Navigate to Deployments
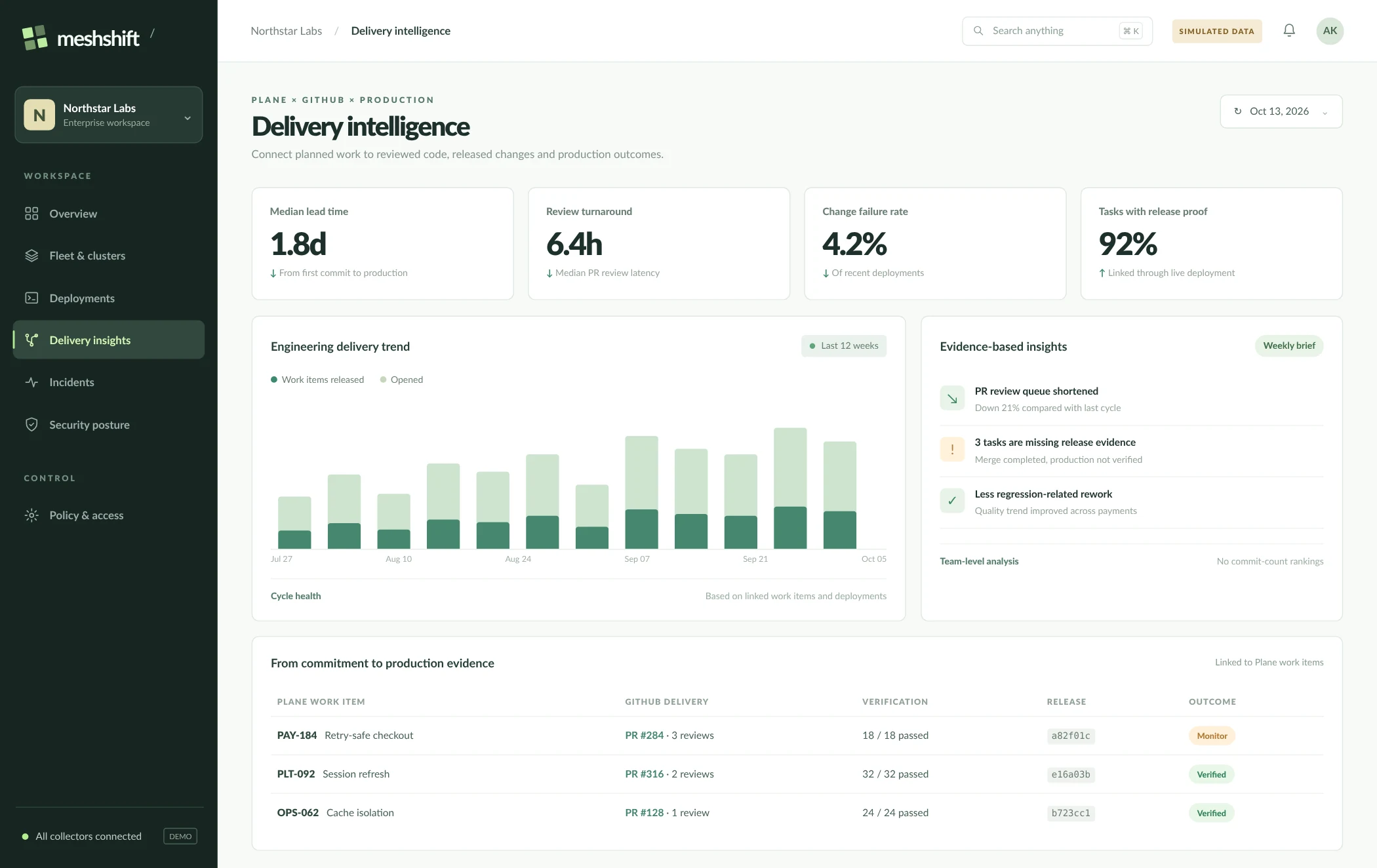The width and height of the screenshot is (1377, 868). [109, 298]
